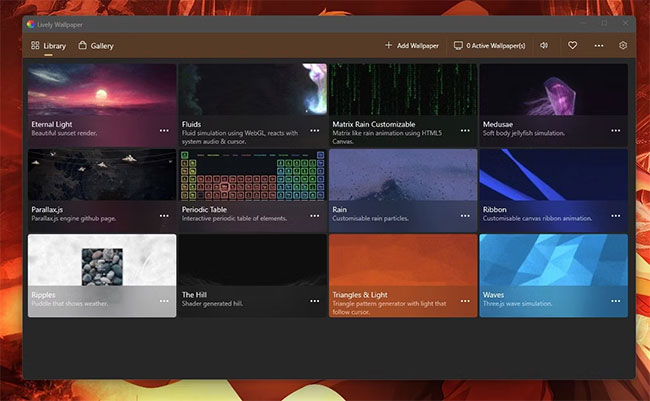Open options menu for Ripples
Screen dimensions: 650x401
coord(164,301)
